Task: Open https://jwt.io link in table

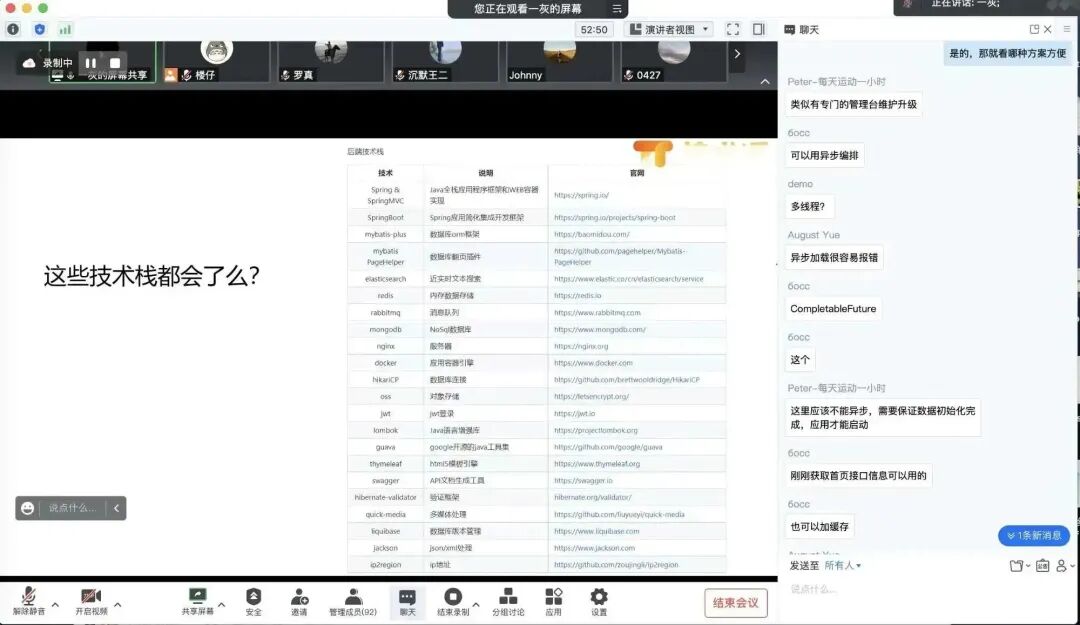Action: click(x=574, y=413)
